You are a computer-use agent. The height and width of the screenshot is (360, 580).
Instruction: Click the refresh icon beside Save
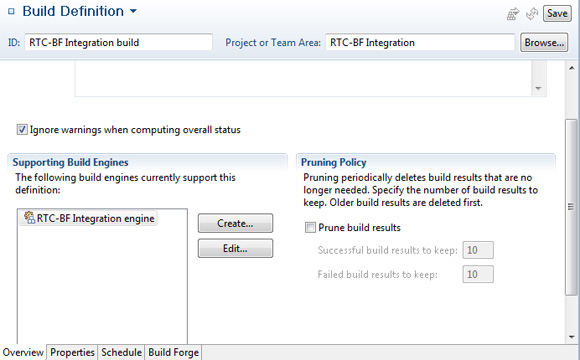click(x=532, y=14)
